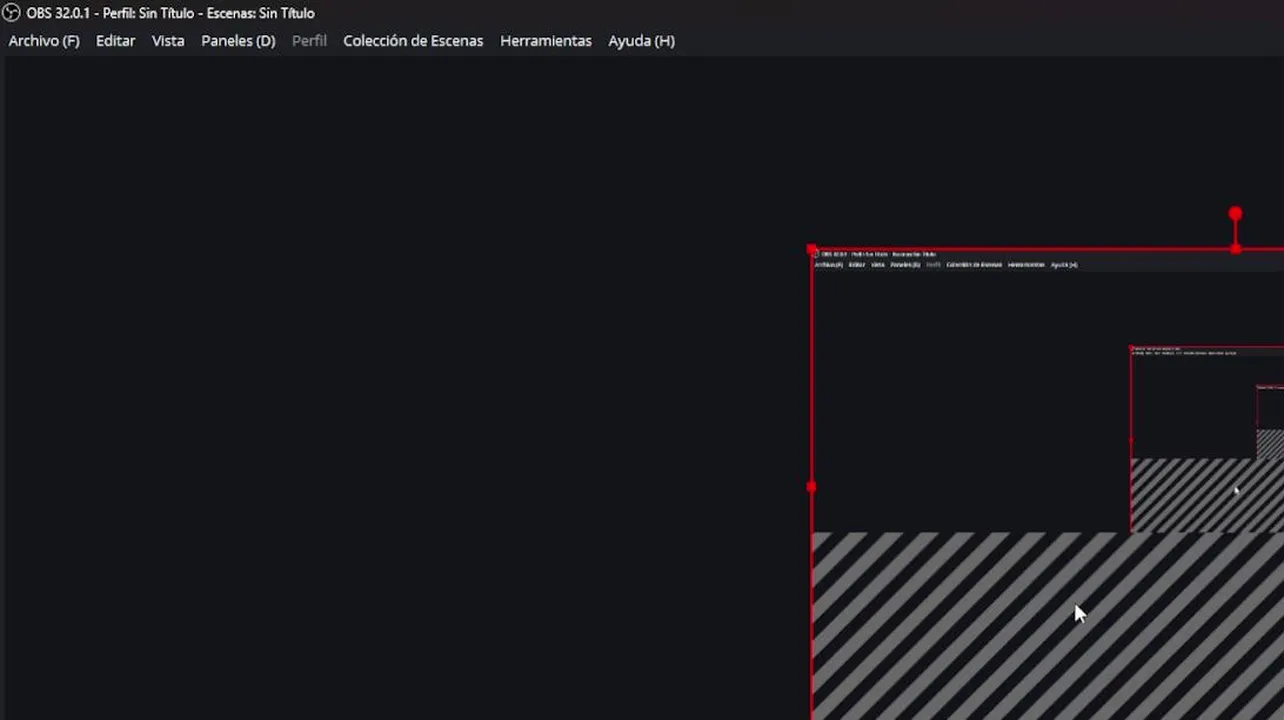The width and height of the screenshot is (1284, 720).
Task: Open the Colección de Escenas menu
Action: click(x=413, y=41)
